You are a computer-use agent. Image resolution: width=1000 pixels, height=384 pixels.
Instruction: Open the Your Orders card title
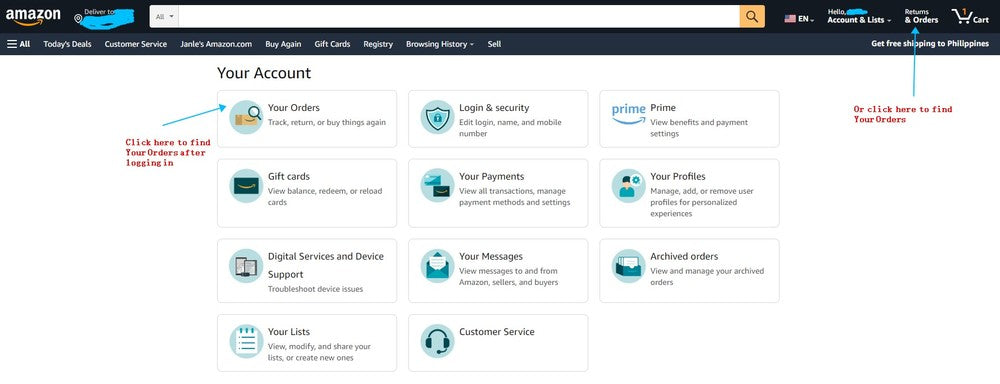click(294, 108)
